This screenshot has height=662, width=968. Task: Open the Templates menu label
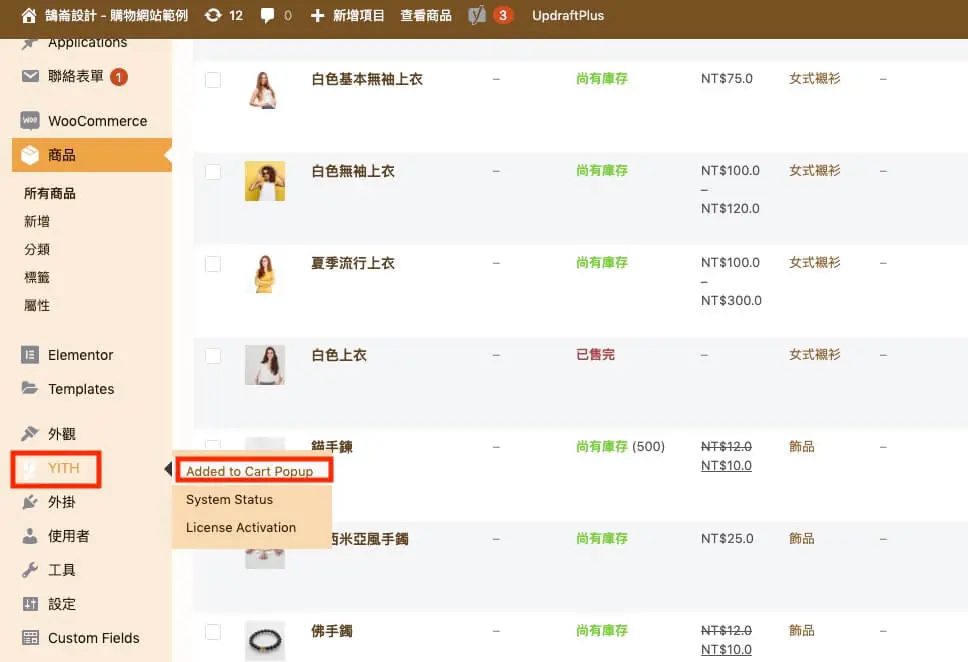coord(81,389)
